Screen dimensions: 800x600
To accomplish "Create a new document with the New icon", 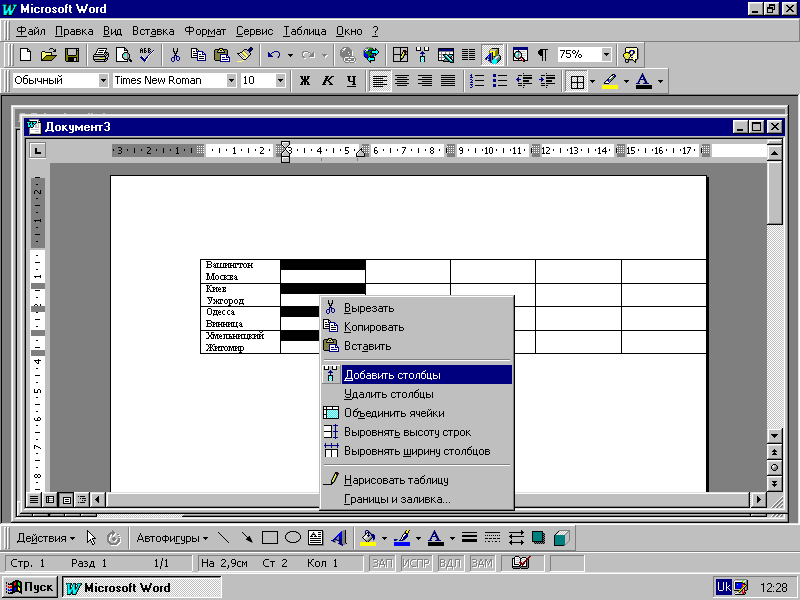I will tap(25, 55).
